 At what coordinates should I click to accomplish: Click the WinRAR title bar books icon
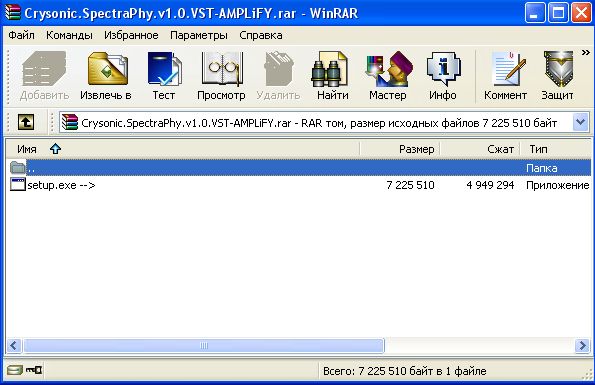[x=12, y=12]
